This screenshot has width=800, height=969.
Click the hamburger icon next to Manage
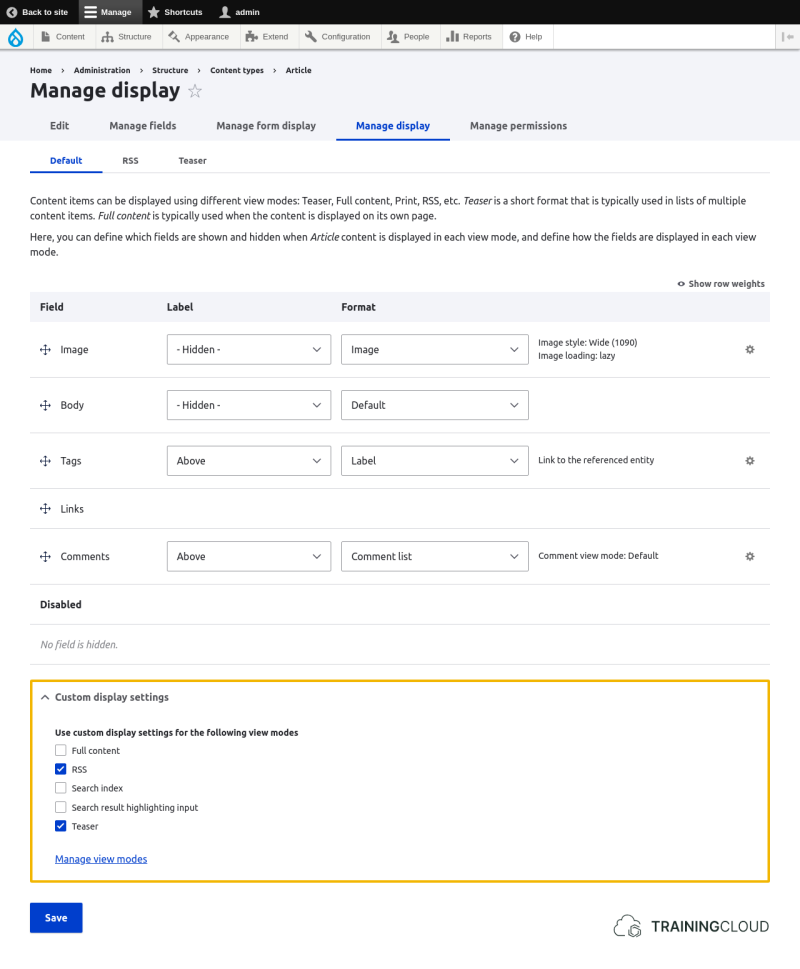point(91,12)
